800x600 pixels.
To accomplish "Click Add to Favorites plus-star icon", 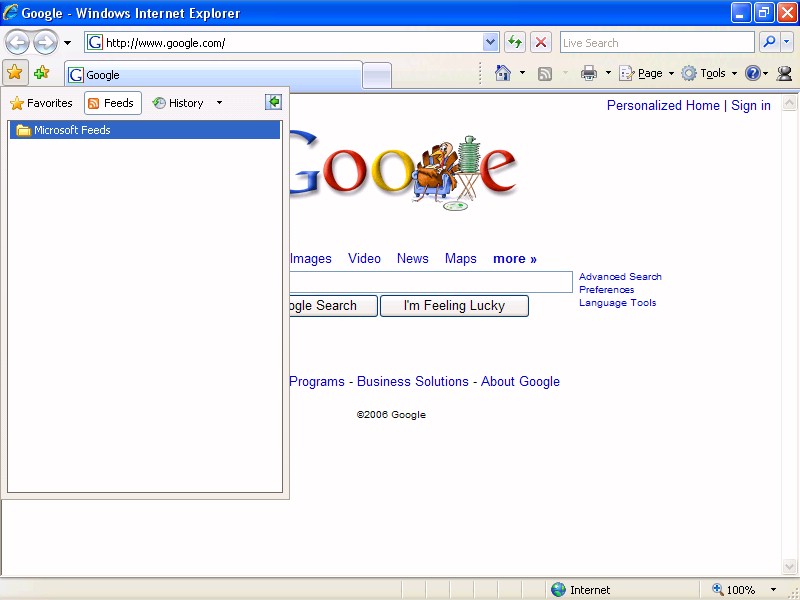I will [41, 73].
